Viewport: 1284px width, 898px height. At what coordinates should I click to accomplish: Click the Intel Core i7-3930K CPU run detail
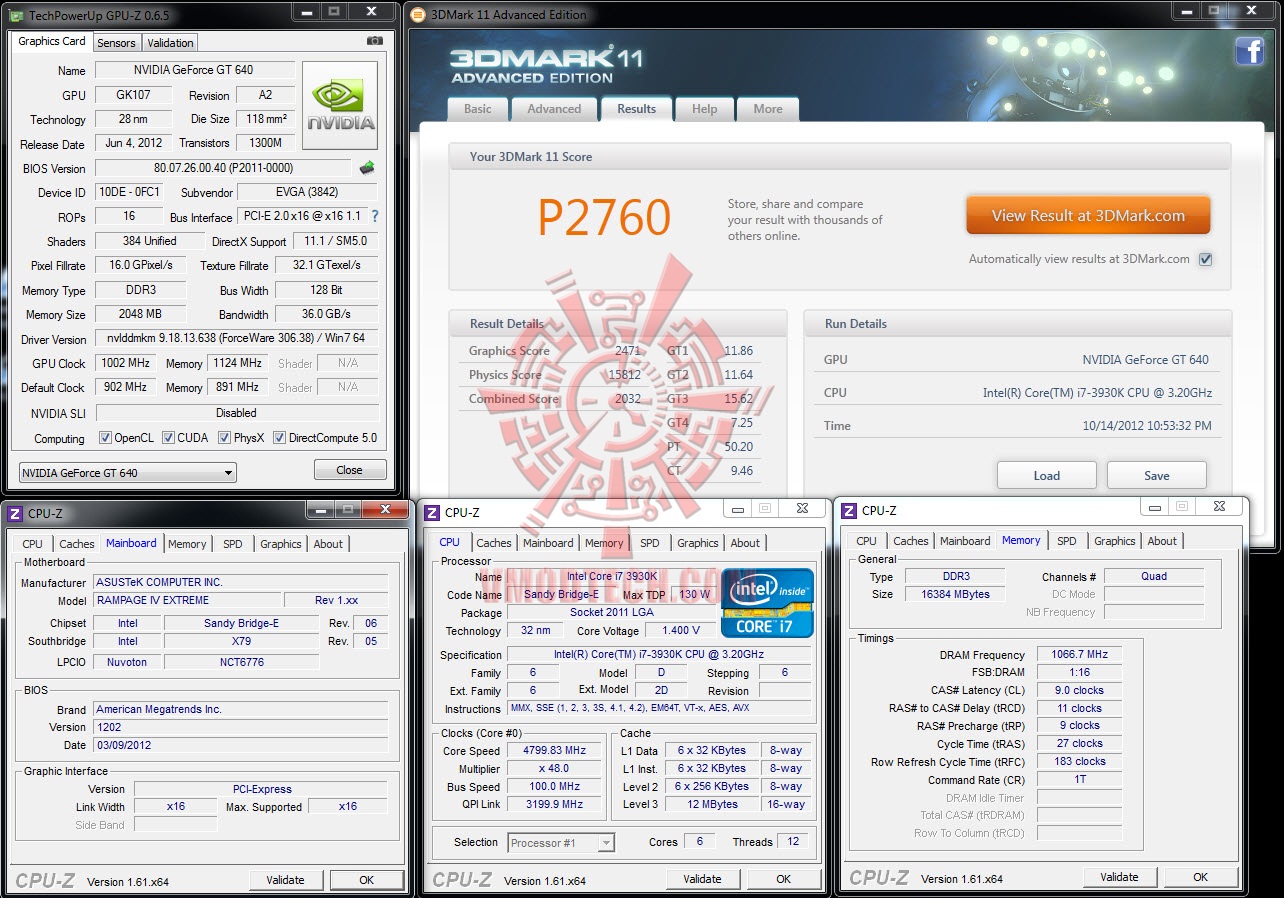click(1097, 393)
